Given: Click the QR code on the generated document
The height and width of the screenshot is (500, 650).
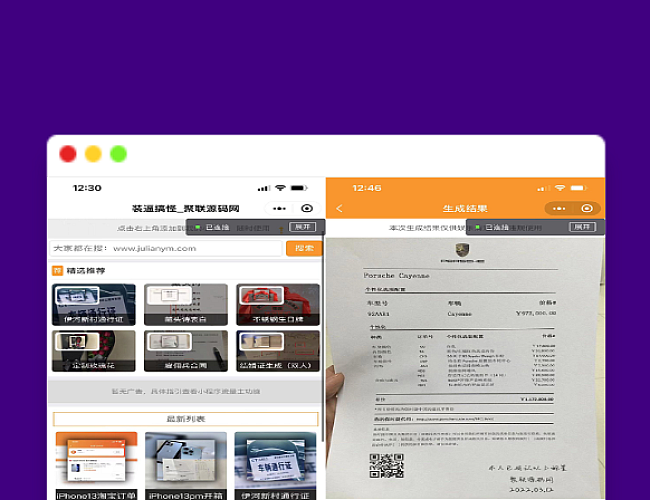Looking at the screenshot, I should [x=386, y=466].
